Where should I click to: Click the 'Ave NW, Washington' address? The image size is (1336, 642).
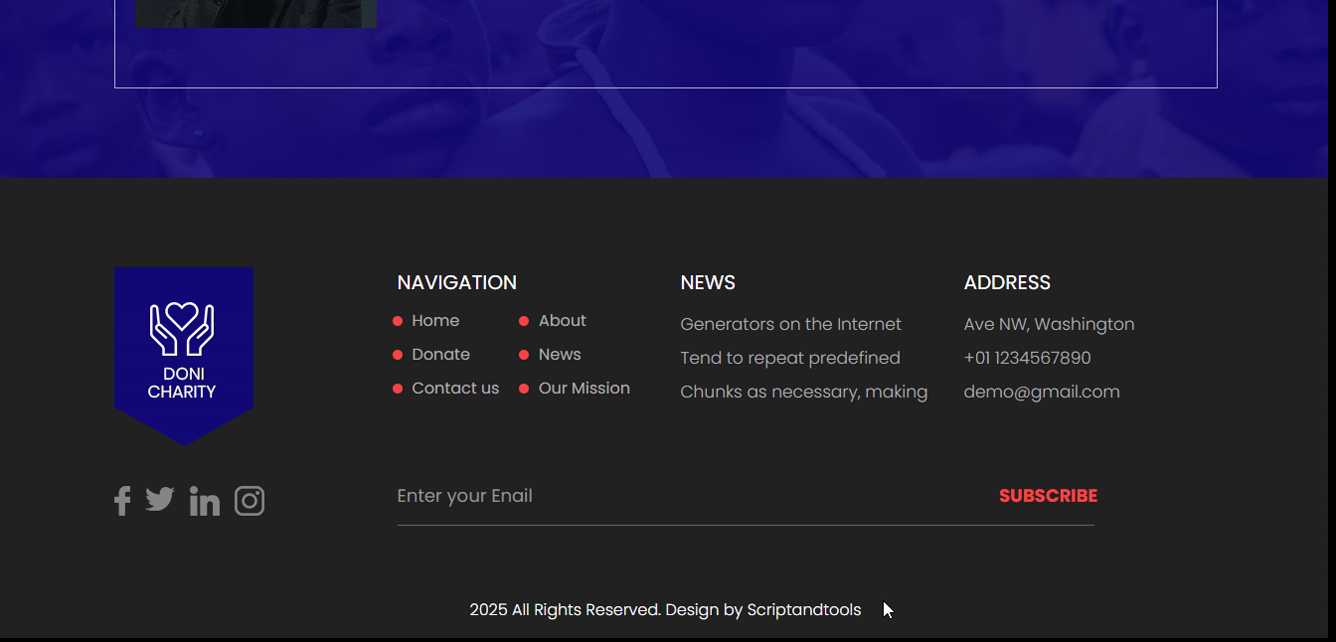coord(1049,324)
